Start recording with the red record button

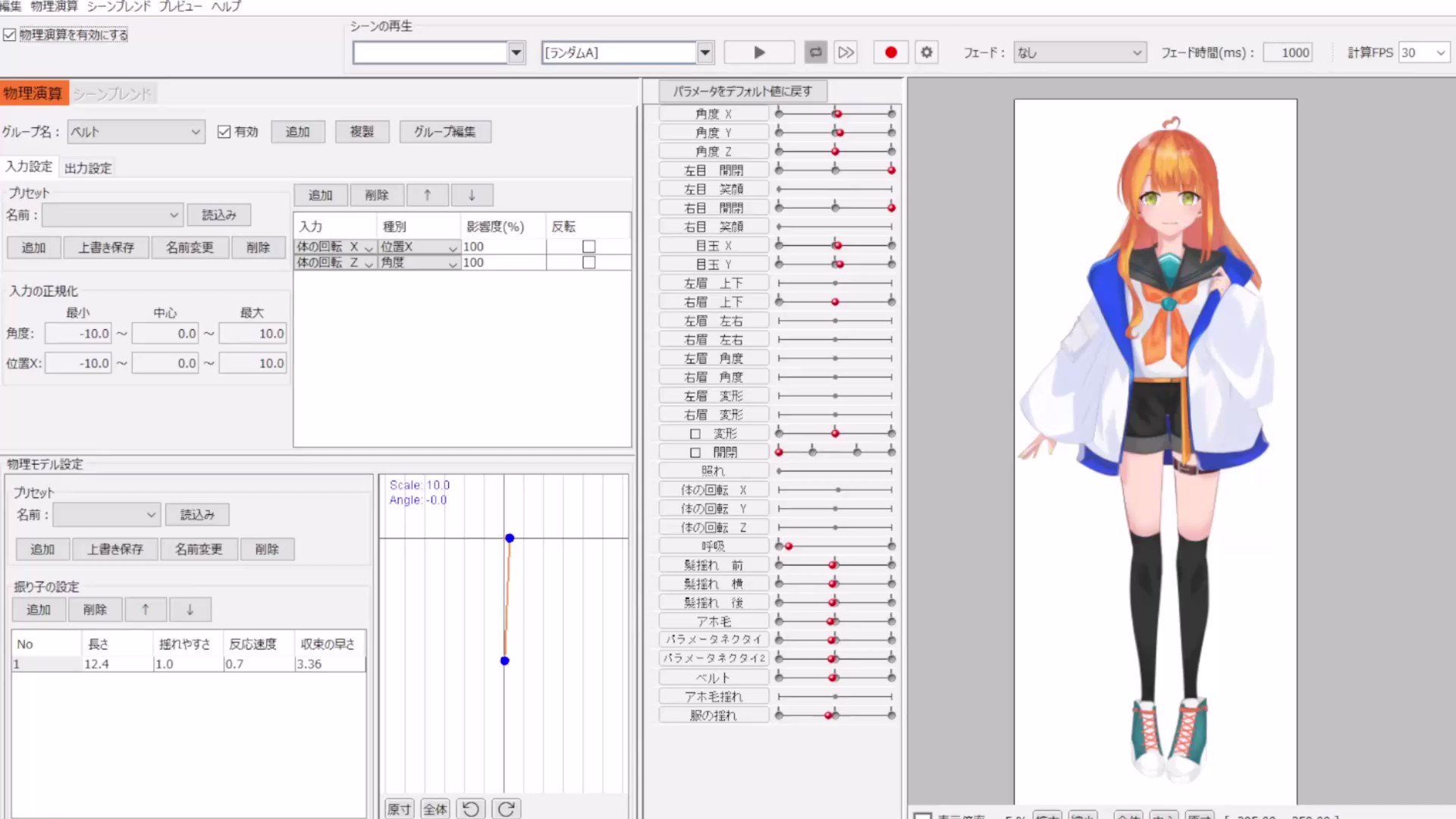pyautogui.click(x=890, y=52)
